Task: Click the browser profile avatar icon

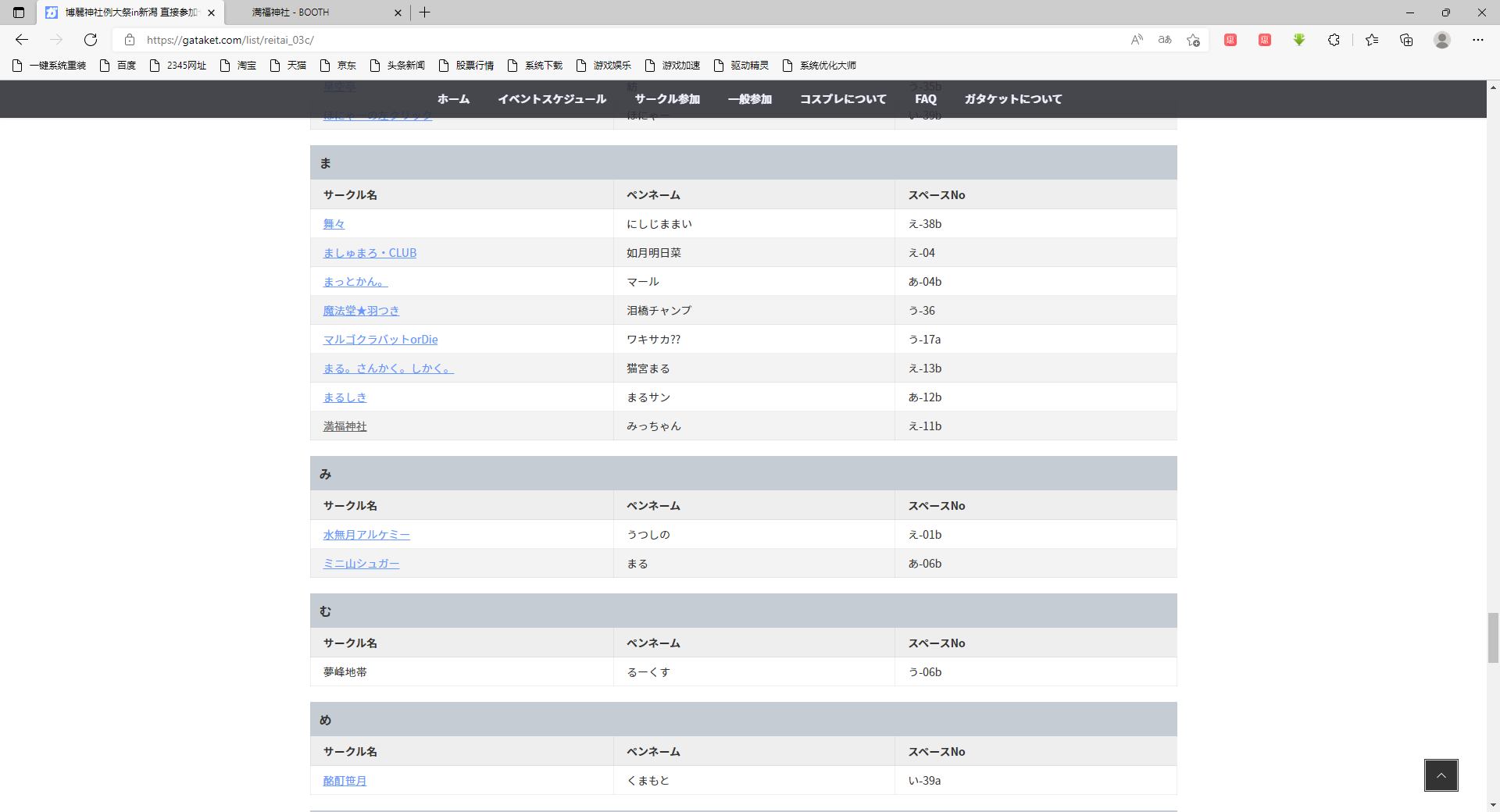Action: click(x=1441, y=40)
